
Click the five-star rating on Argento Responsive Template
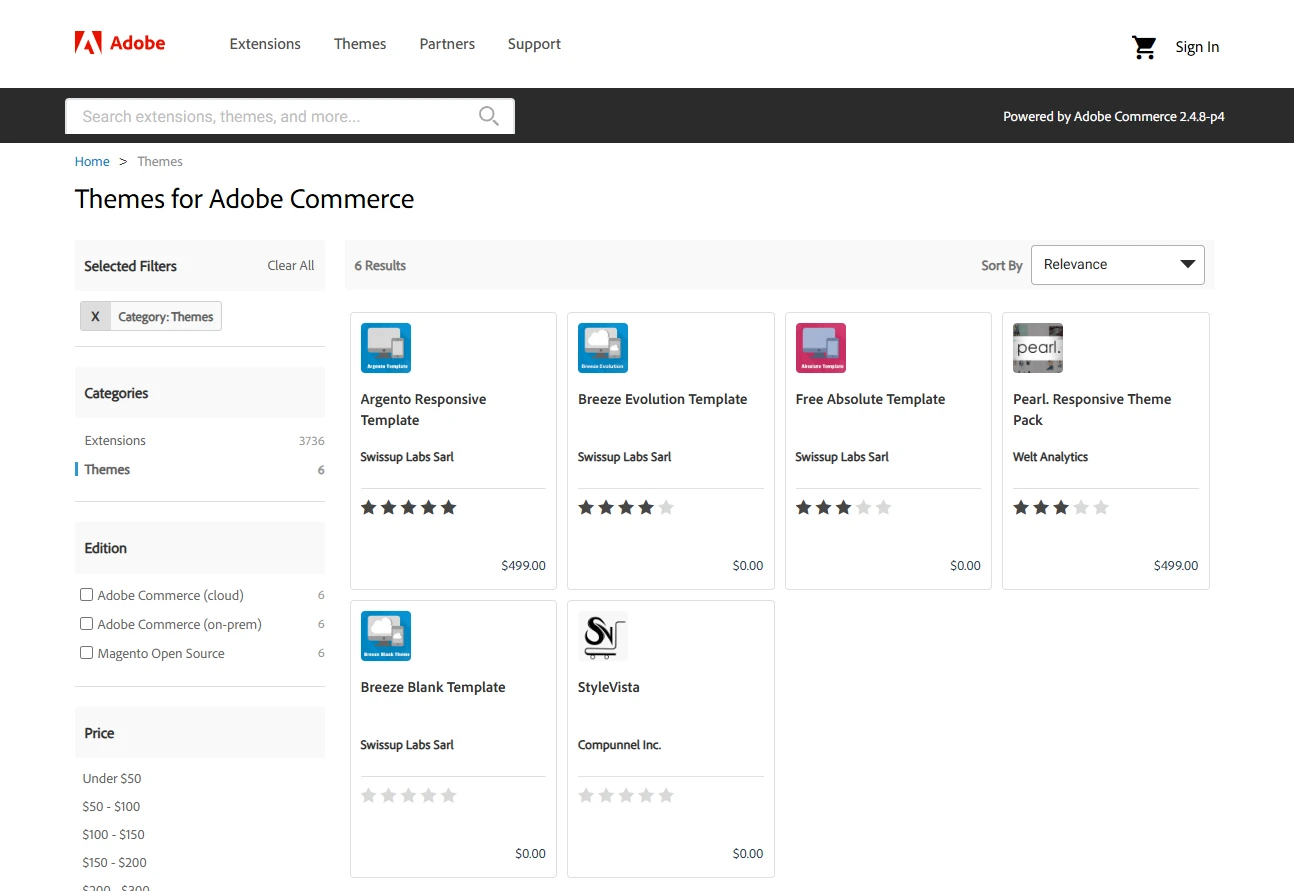408,507
